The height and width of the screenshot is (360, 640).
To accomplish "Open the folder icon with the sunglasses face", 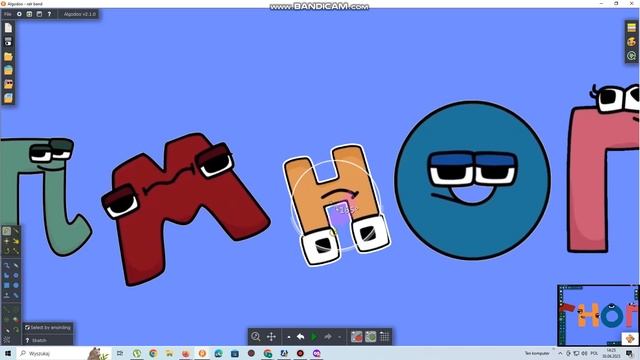I will pos(8,84).
